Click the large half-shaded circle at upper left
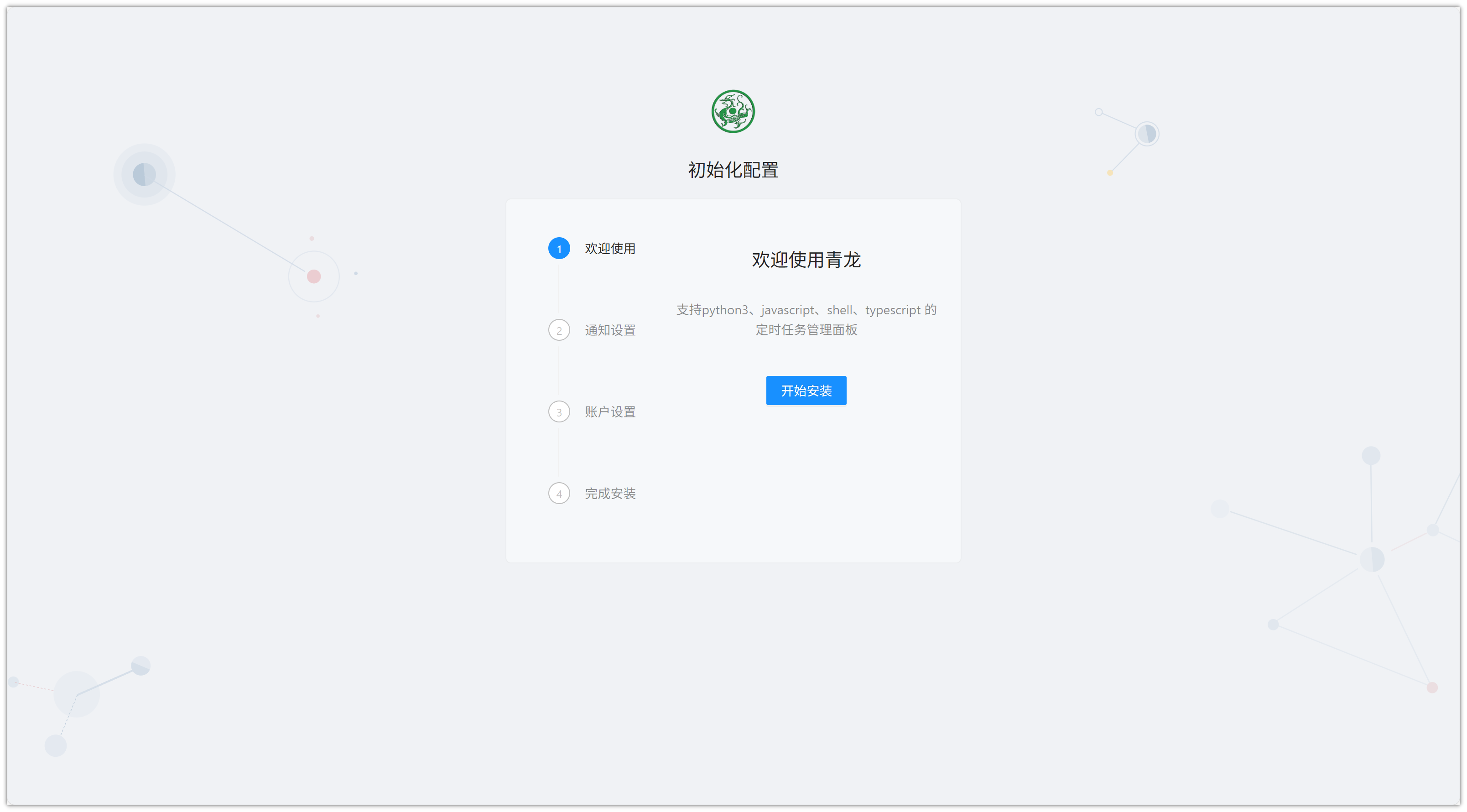 144,174
